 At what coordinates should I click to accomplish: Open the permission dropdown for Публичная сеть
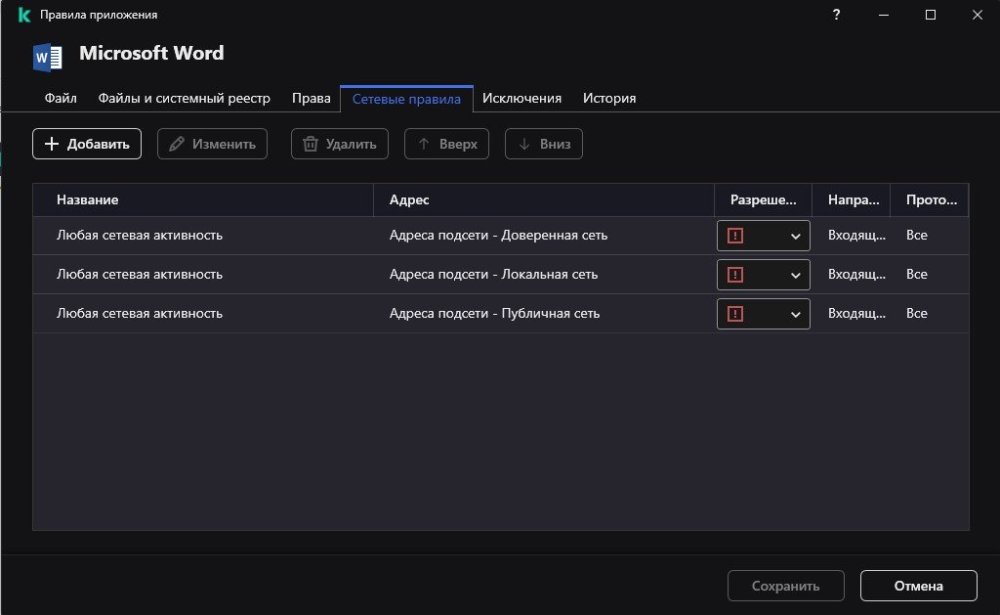[795, 313]
